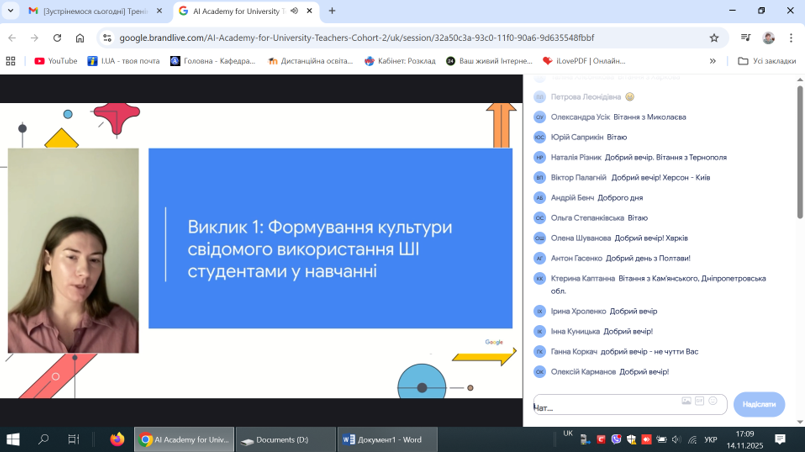Open the Chrome media control icon
The image size is (805, 452).
(745, 38)
